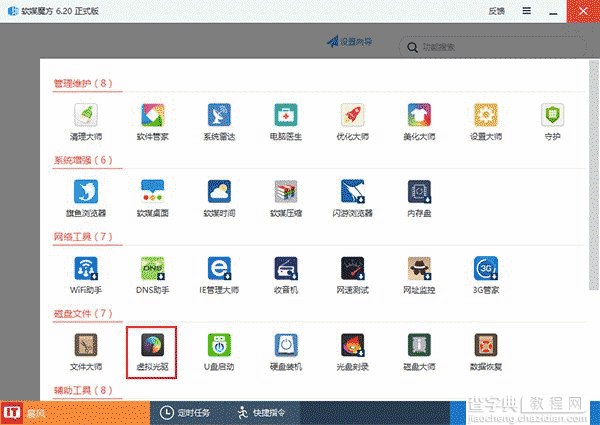Launch U盘启动 tool
This screenshot has height=425, width=600.
tap(219, 352)
